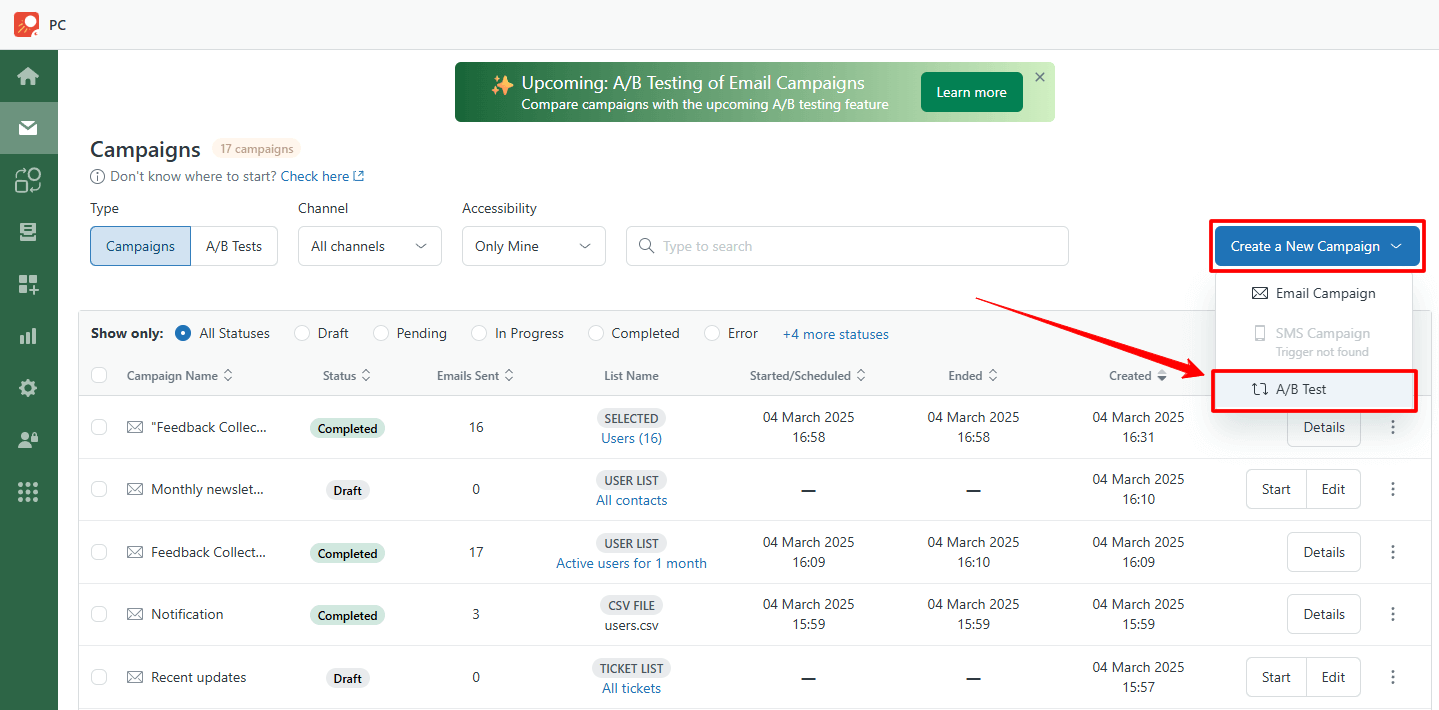The width and height of the screenshot is (1439, 710).
Task: Open the archive drawer icon in sidebar
Action: pyautogui.click(x=28, y=232)
